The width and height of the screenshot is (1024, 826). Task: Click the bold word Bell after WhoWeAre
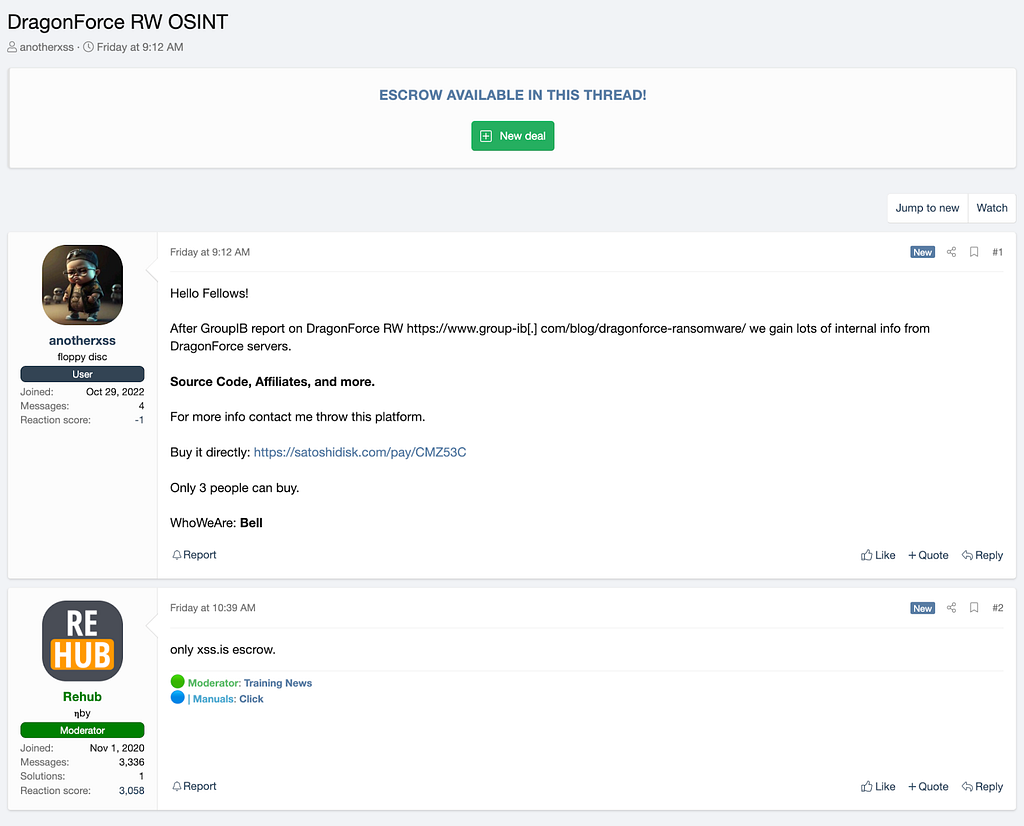click(x=251, y=523)
